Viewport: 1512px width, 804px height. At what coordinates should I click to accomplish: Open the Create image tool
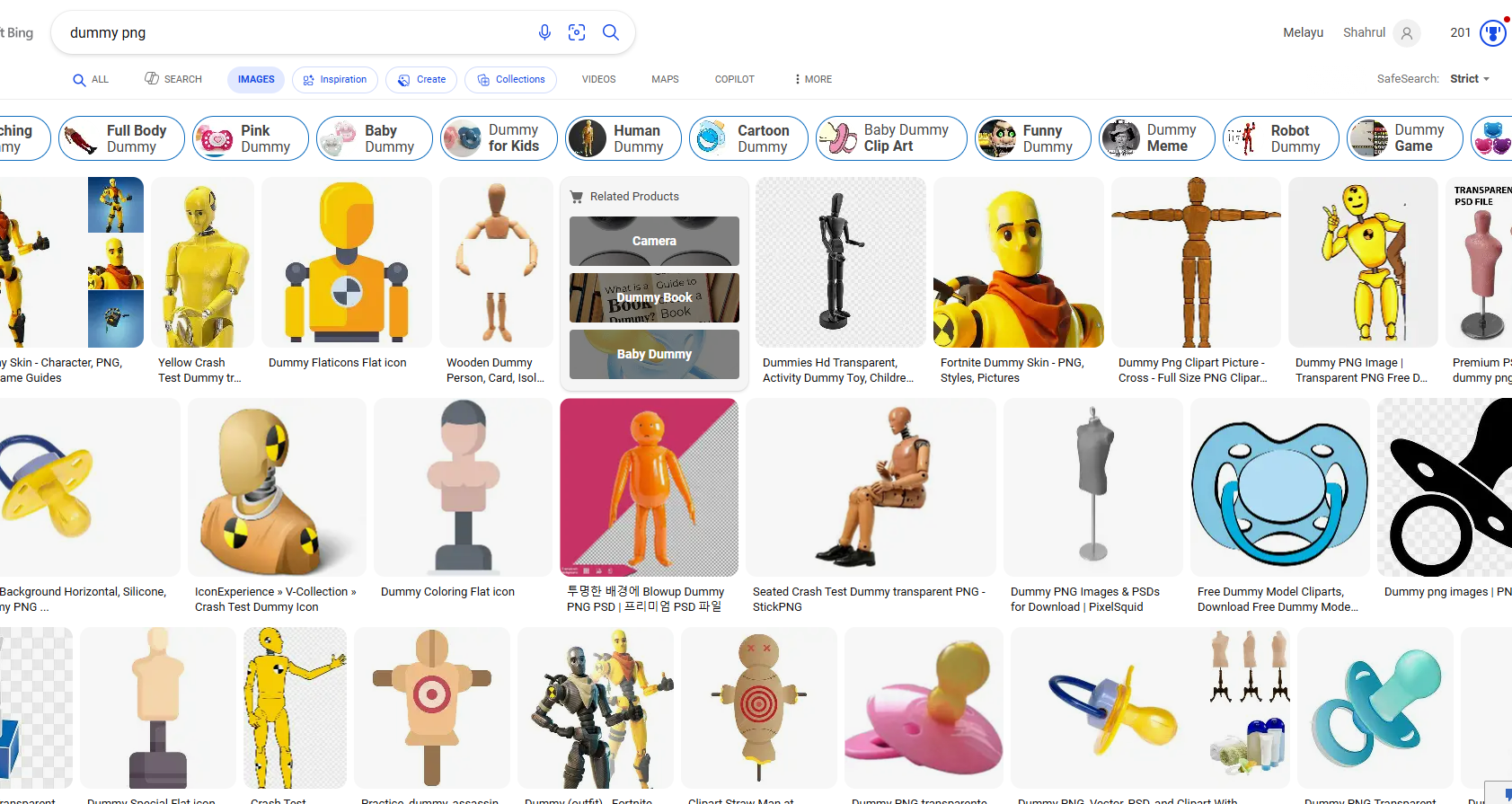tap(421, 80)
